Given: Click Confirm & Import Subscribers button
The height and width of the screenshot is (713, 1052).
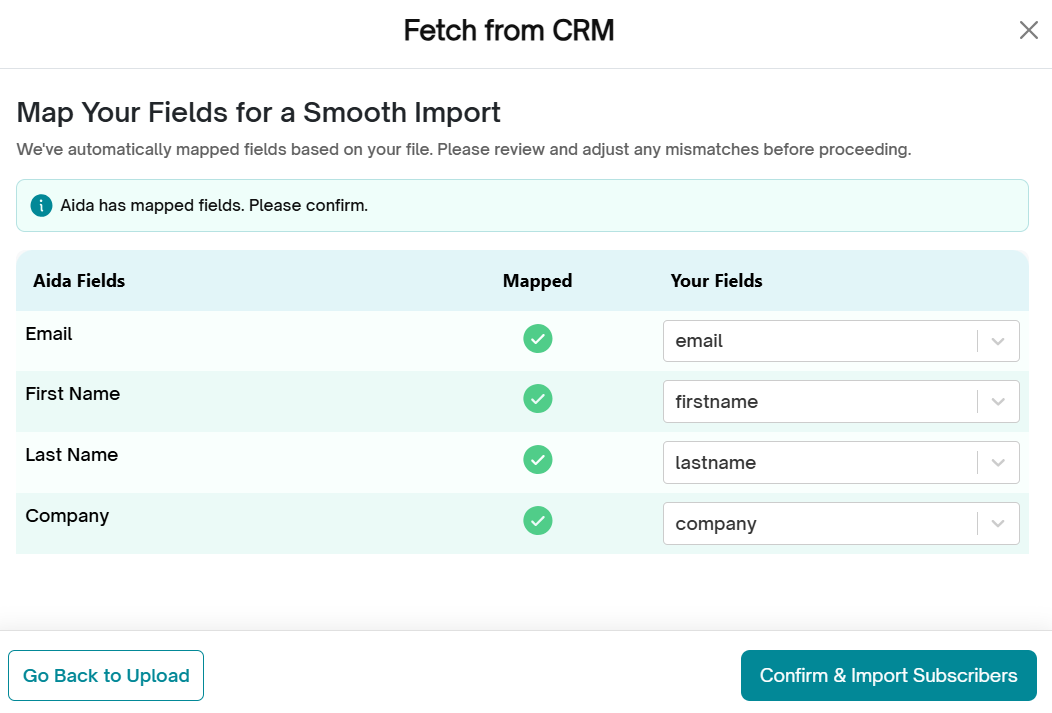Looking at the screenshot, I should 888,675.
